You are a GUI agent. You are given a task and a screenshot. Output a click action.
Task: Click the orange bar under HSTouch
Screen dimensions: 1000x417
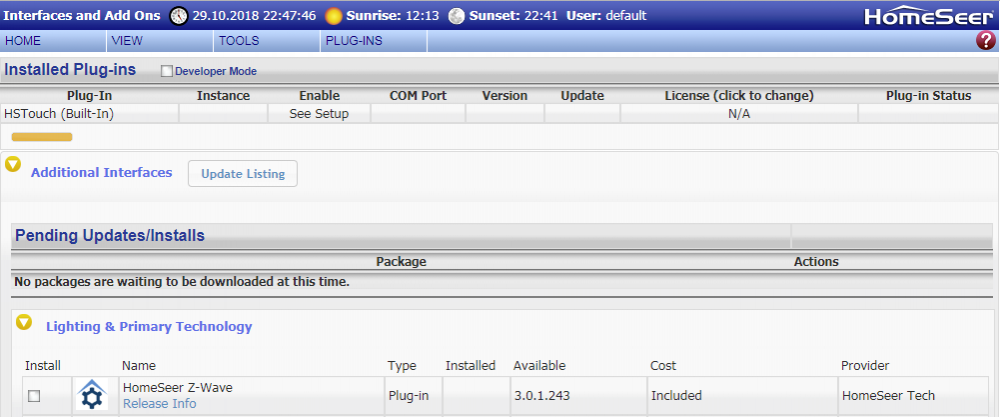41,136
